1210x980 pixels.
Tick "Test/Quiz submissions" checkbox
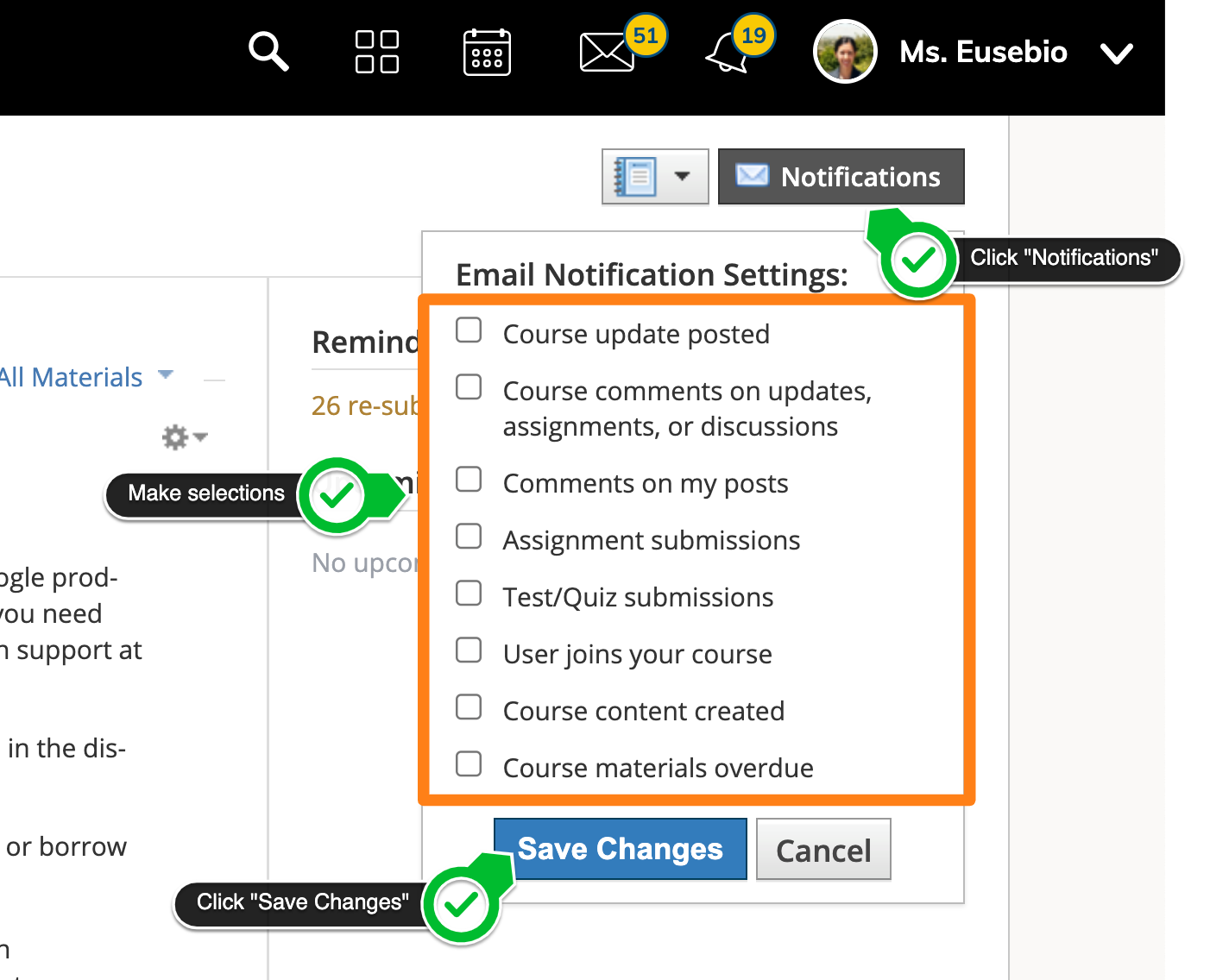(469, 594)
